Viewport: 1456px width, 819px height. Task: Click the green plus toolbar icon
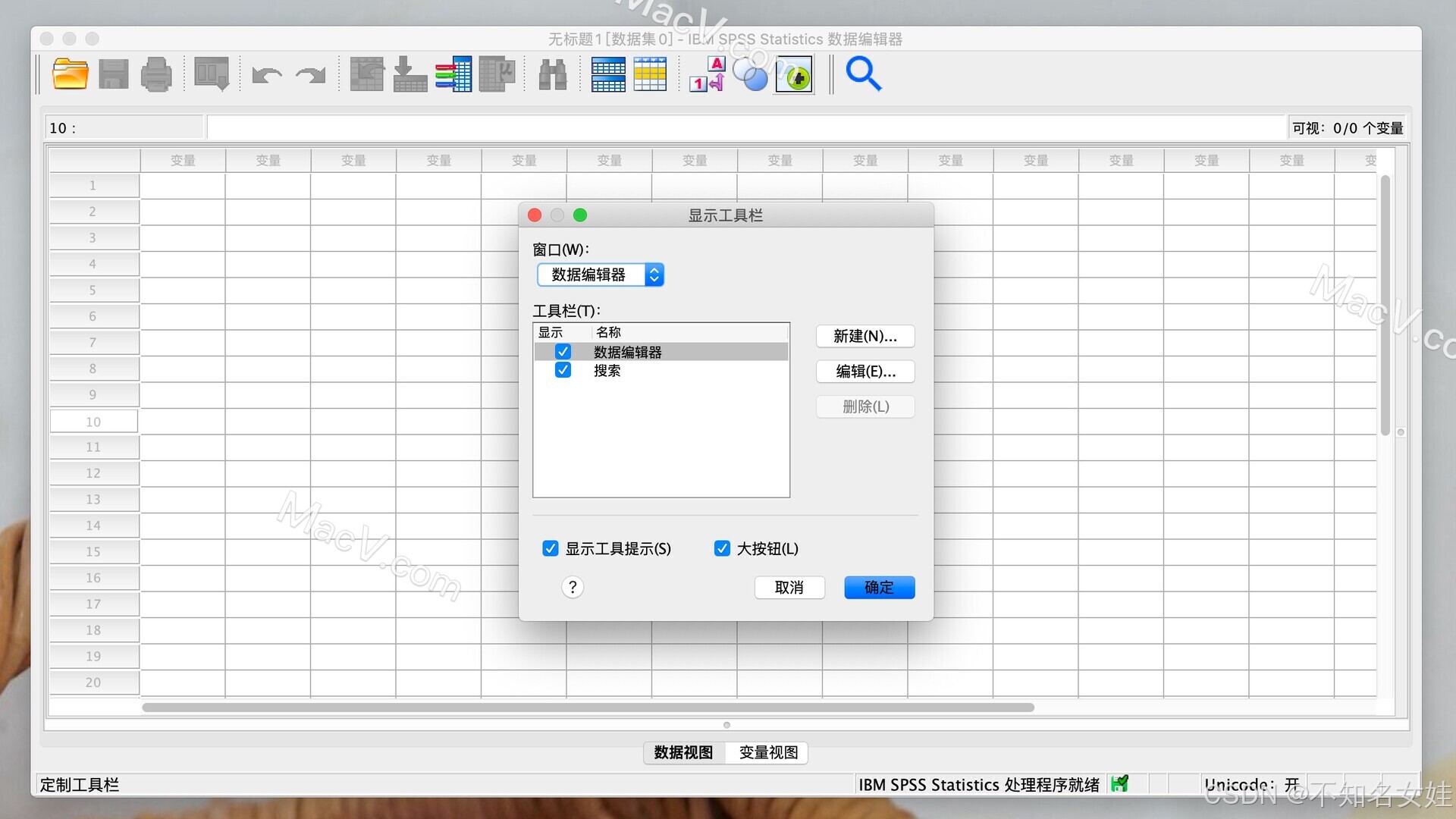pos(794,76)
